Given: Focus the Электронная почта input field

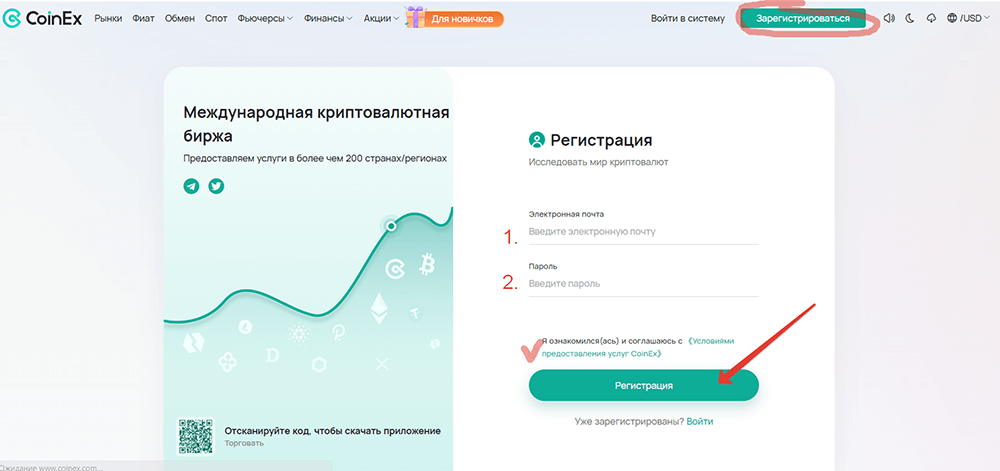Looking at the screenshot, I should point(643,232).
